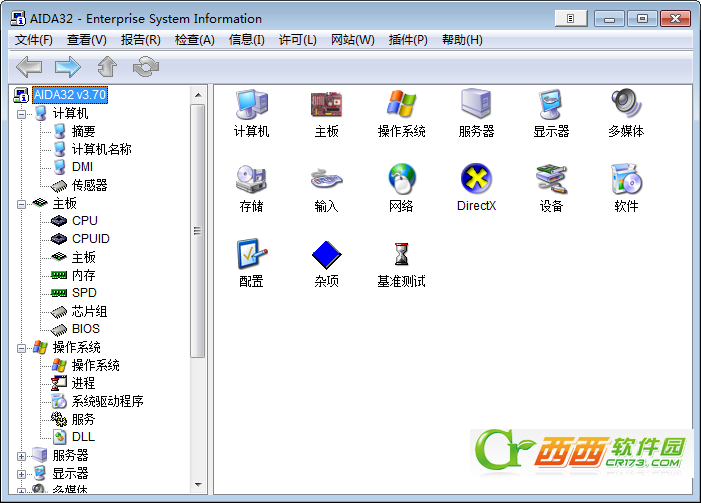
Task: Open the 基准测试 hourglass benchmark icon
Action: pos(401,263)
